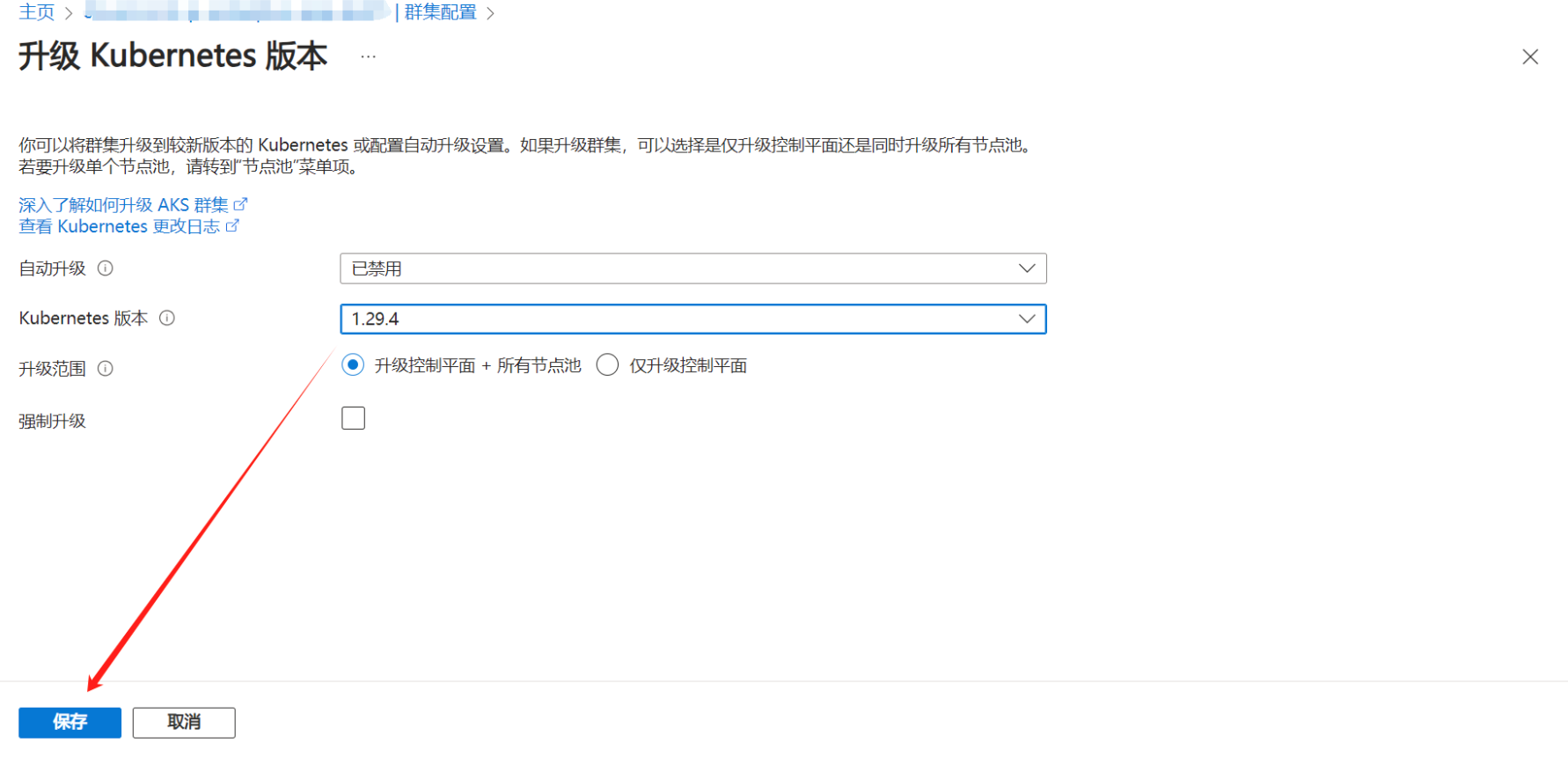1568x757 pixels.
Task: Open 深入了解如何升级 AKS 群集 link
Action: (133, 205)
